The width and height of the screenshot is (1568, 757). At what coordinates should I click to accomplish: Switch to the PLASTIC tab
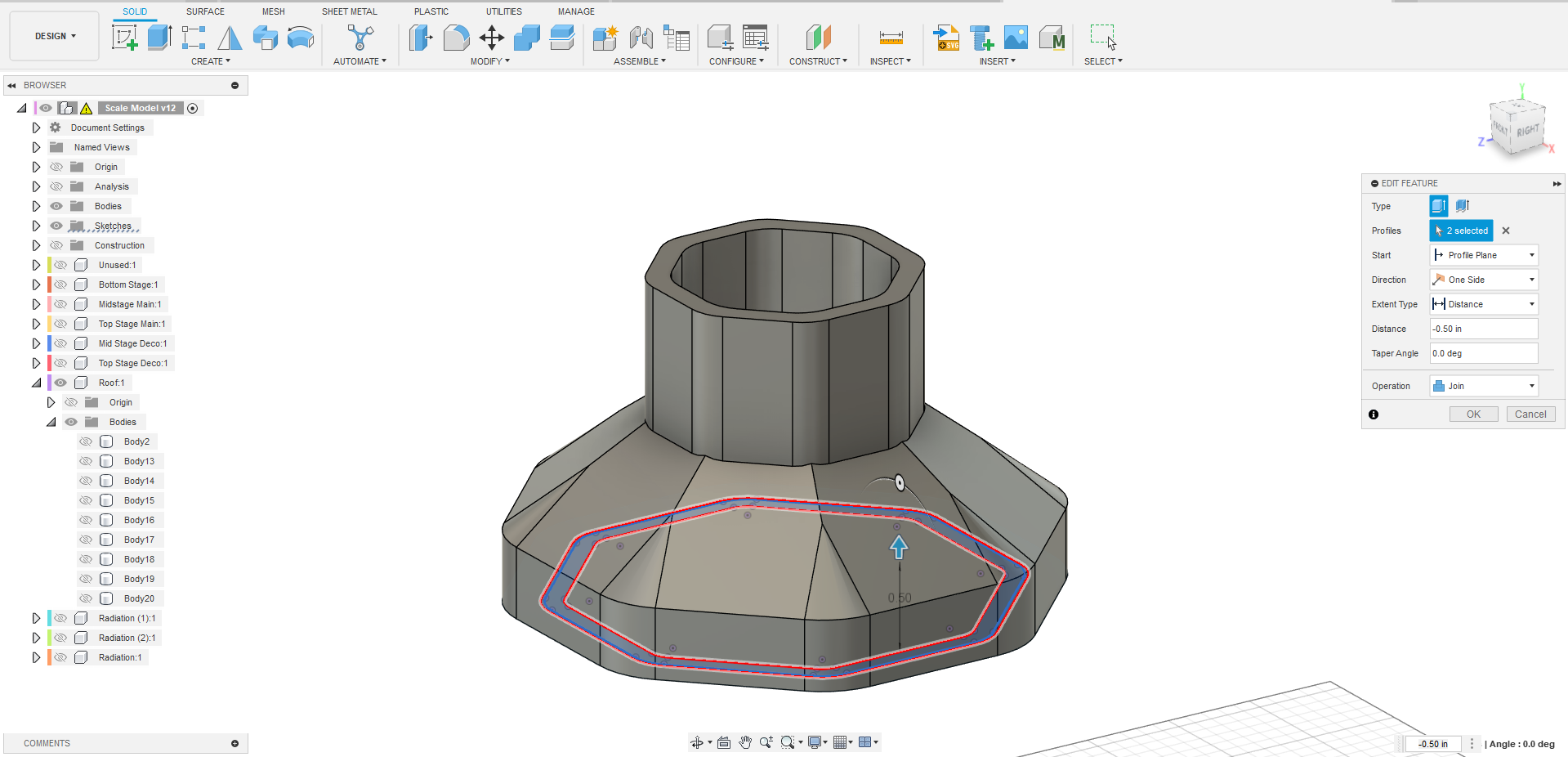pyautogui.click(x=431, y=11)
